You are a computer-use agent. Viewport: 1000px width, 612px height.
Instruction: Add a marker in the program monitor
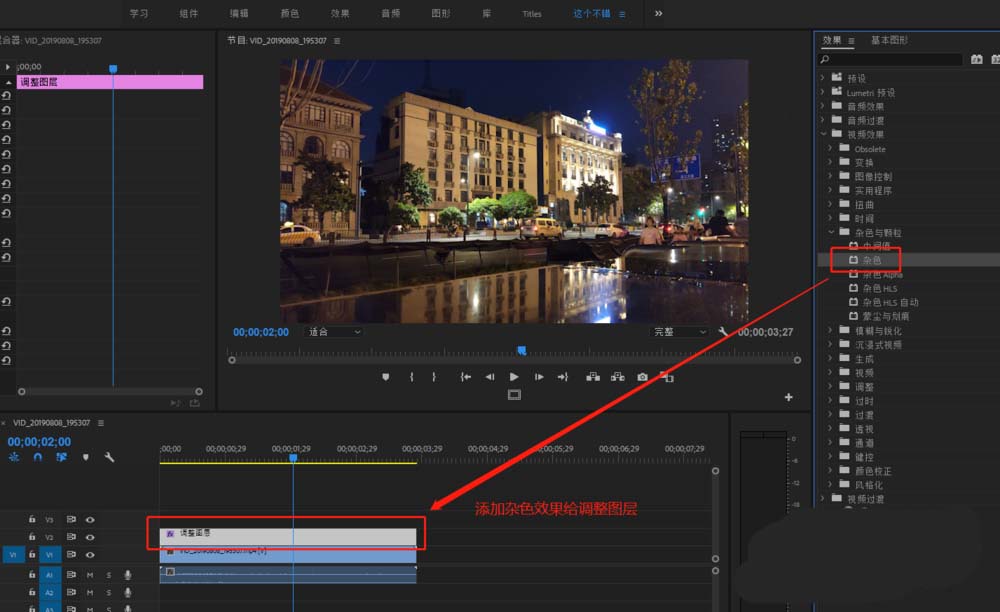(386, 377)
